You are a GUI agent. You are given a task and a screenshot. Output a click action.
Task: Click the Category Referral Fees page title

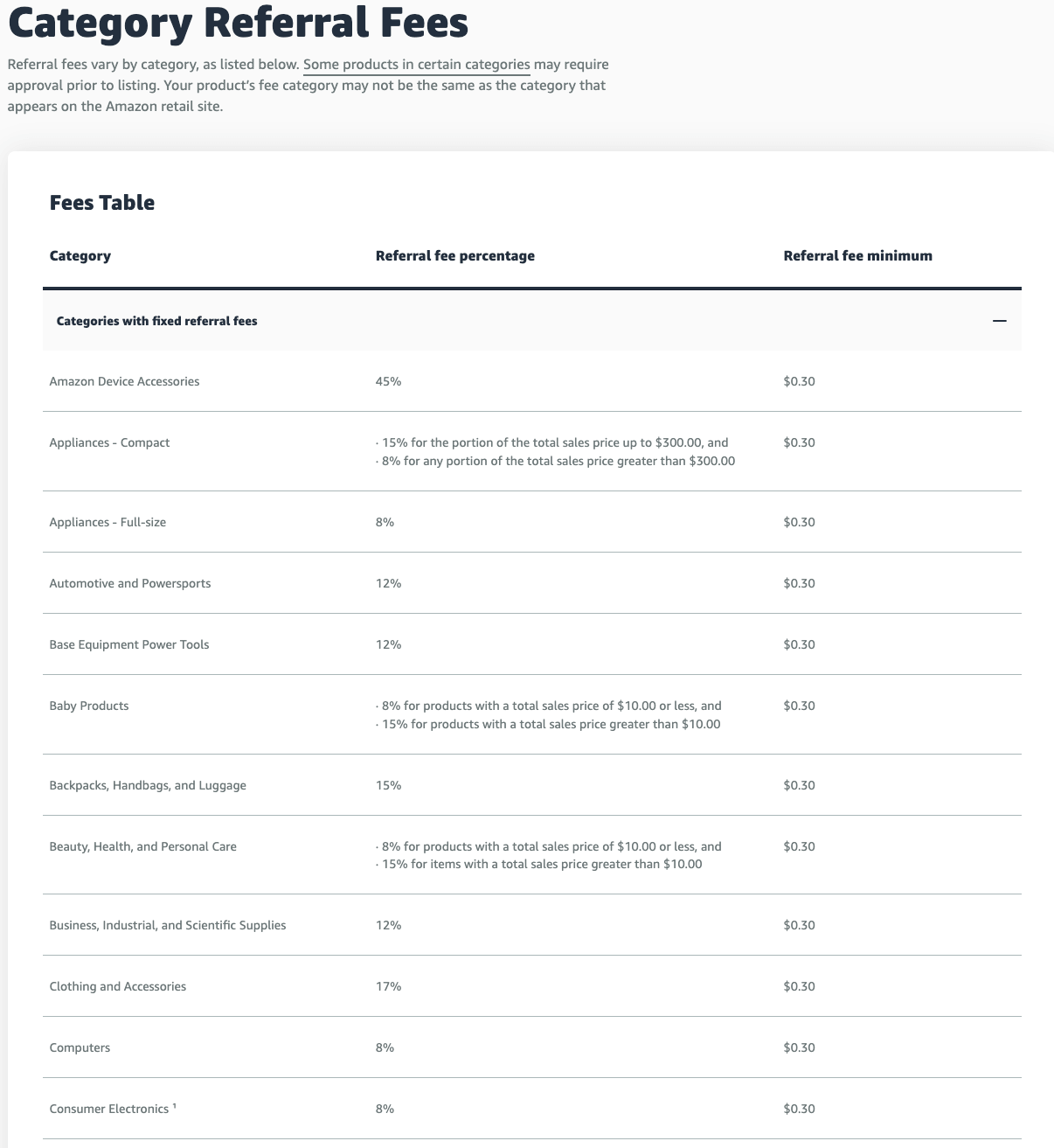tap(238, 24)
